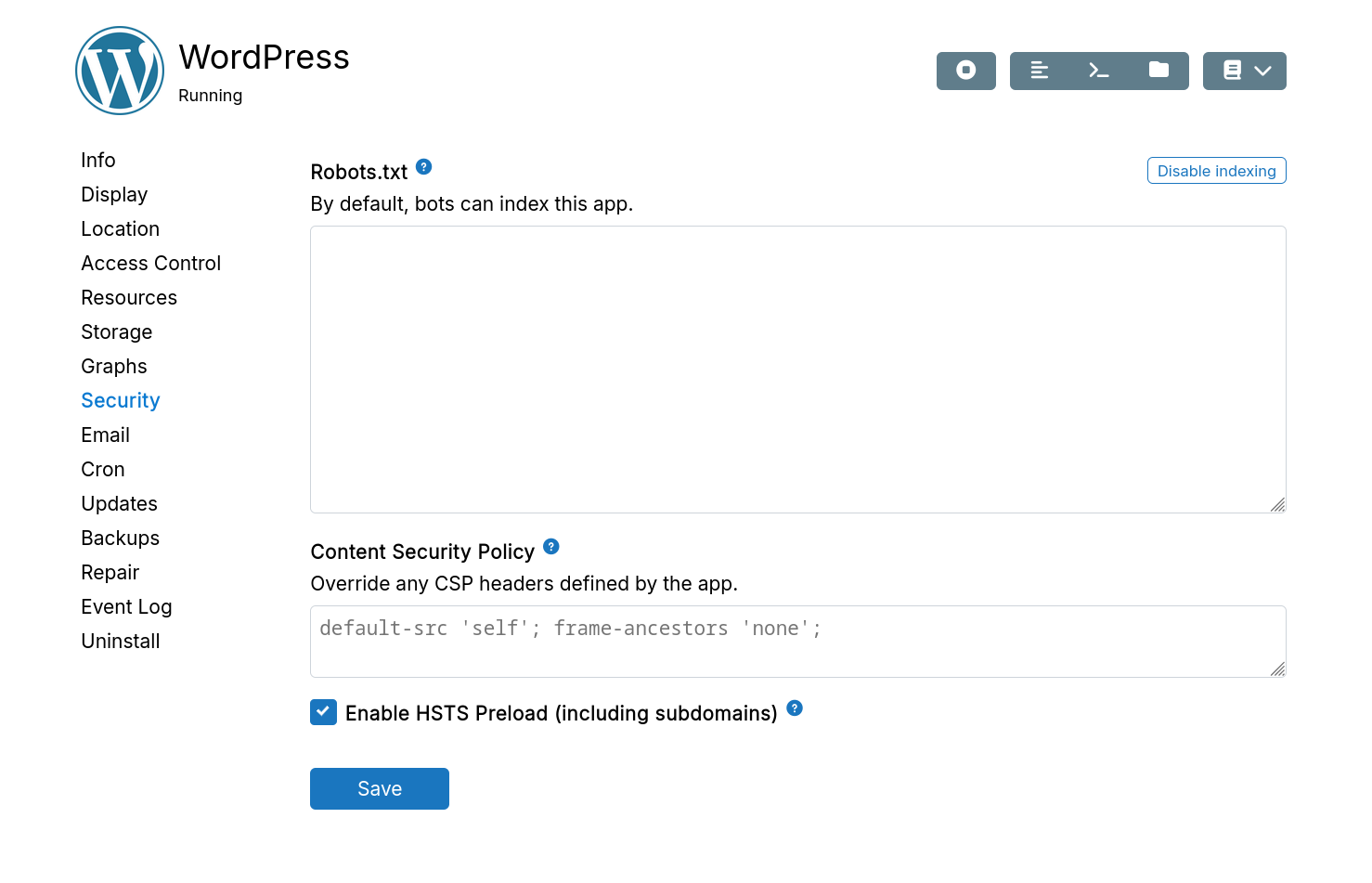The image size is (1372, 883).
Task: Select Graphs in the sidebar
Action: point(113,366)
